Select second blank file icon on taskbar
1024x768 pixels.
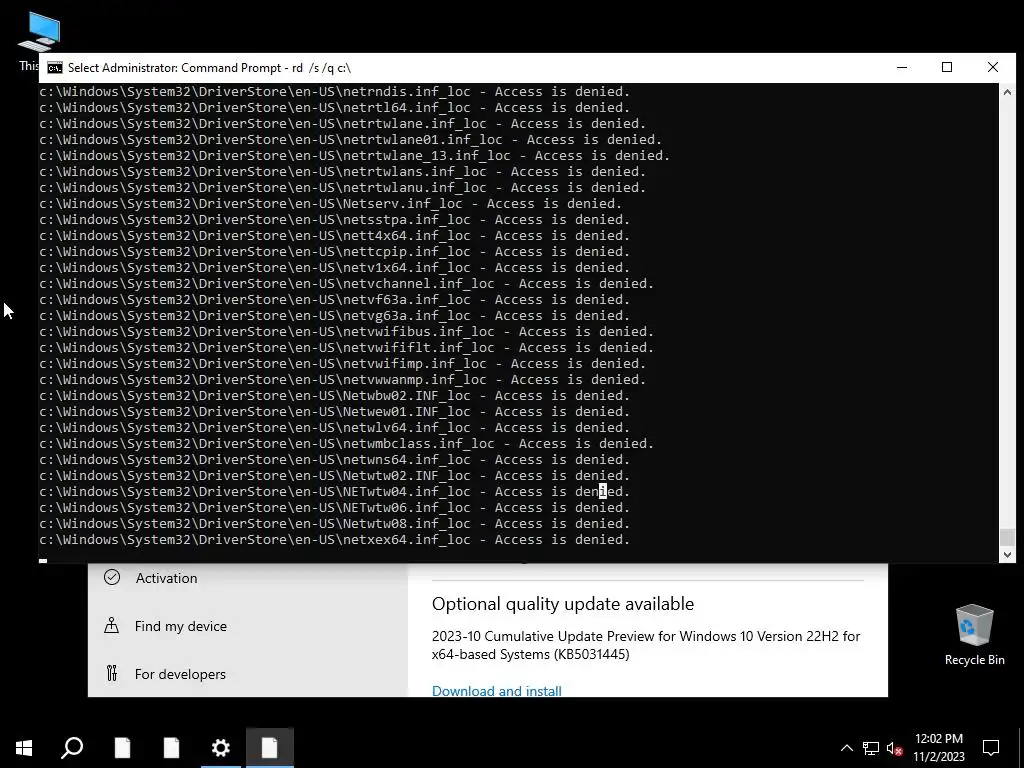pos(171,748)
